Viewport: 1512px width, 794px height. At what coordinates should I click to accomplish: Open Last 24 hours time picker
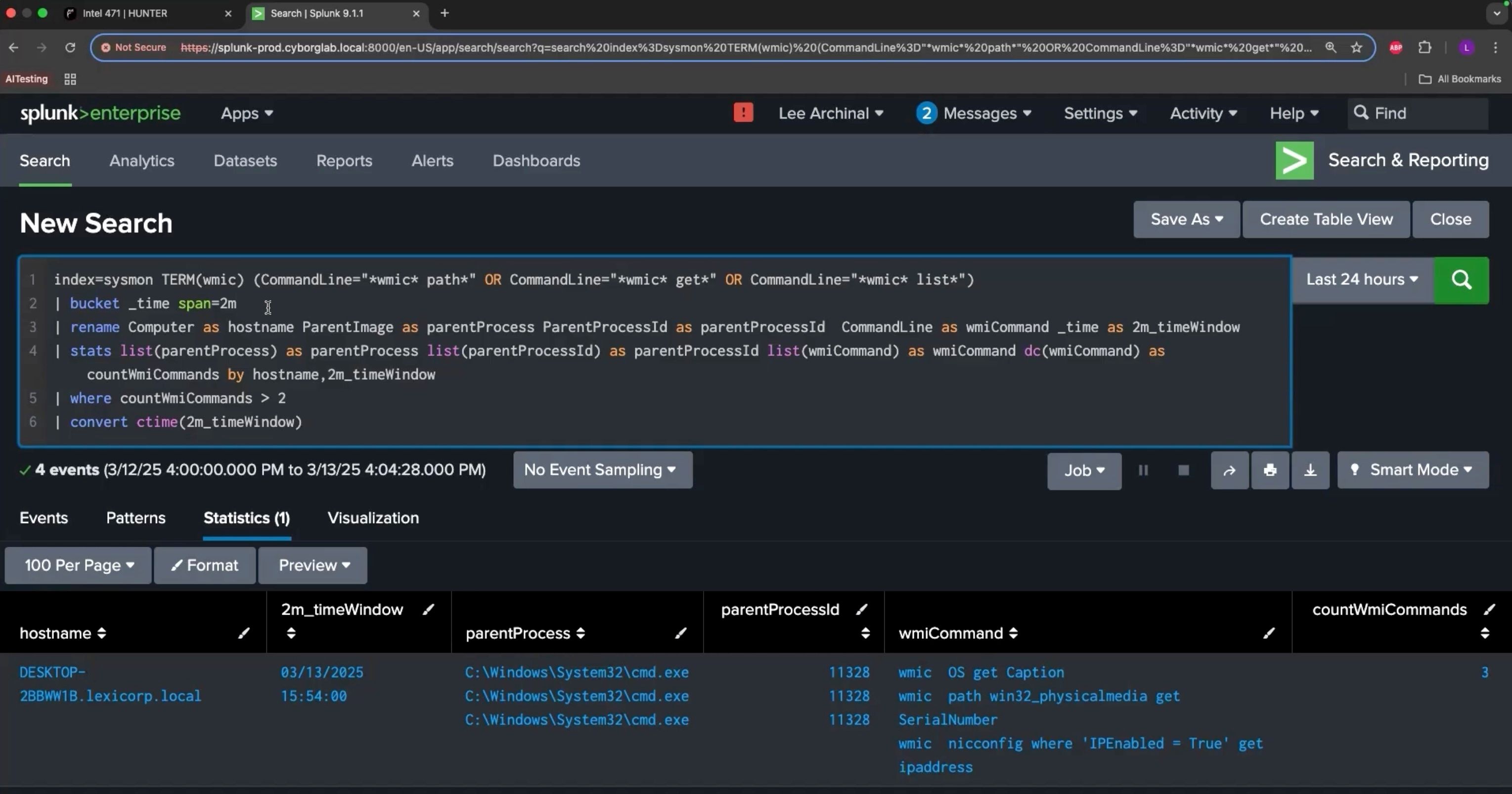(1362, 280)
